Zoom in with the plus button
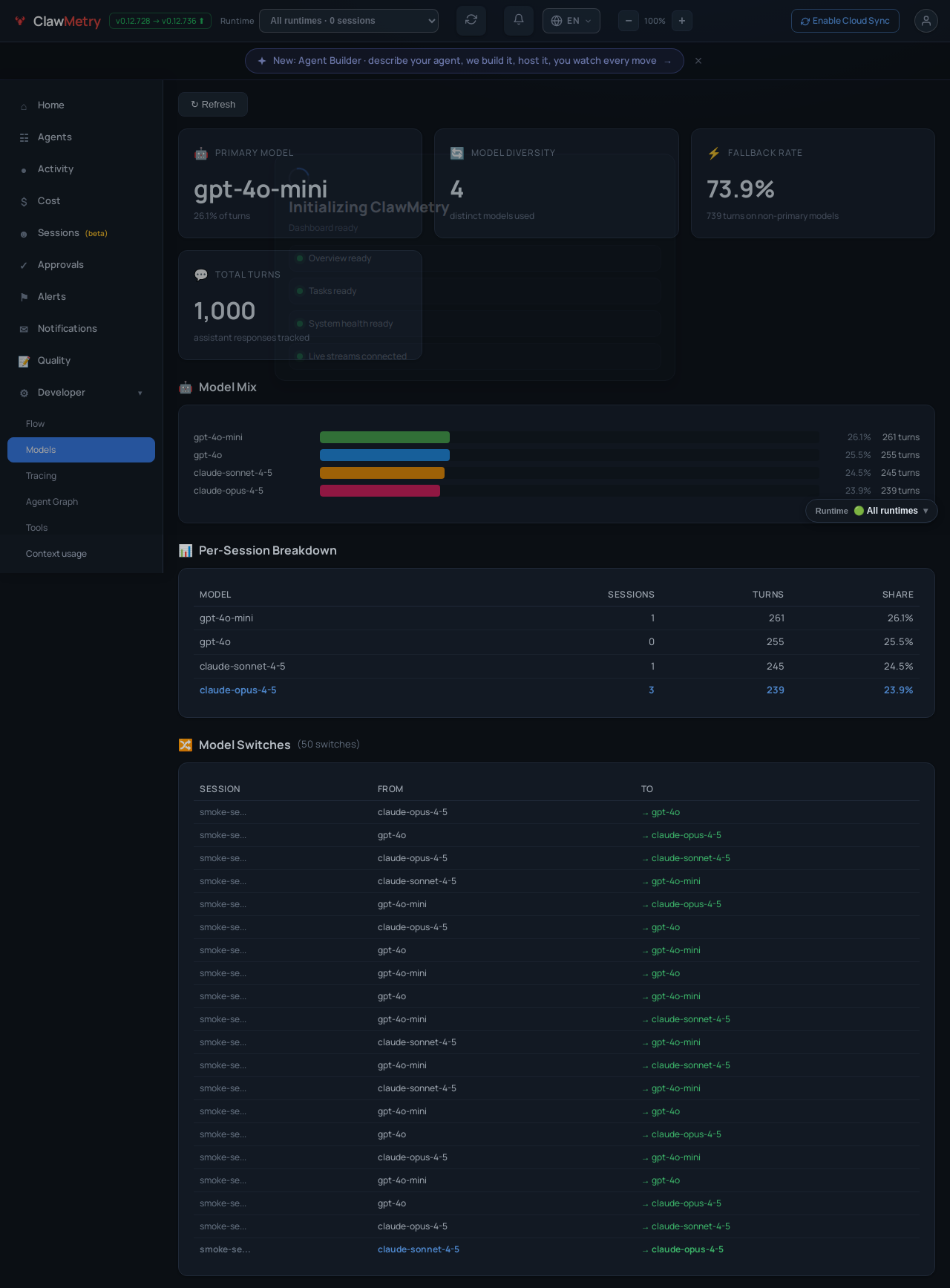 coord(682,21)
